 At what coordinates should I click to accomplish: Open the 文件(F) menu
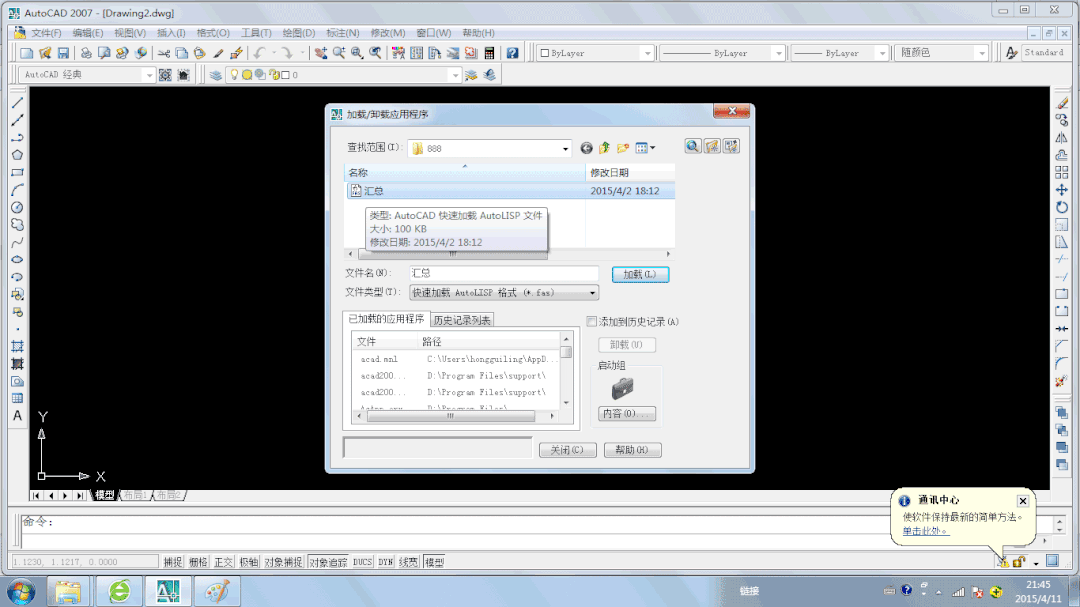pyautogui.click(x=46, y=33)
